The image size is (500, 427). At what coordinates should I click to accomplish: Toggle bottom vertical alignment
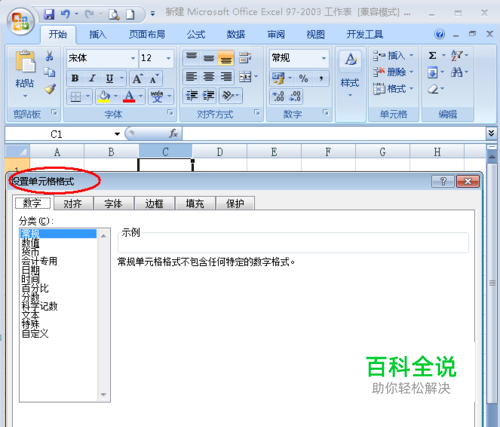[x=226, y=57]
